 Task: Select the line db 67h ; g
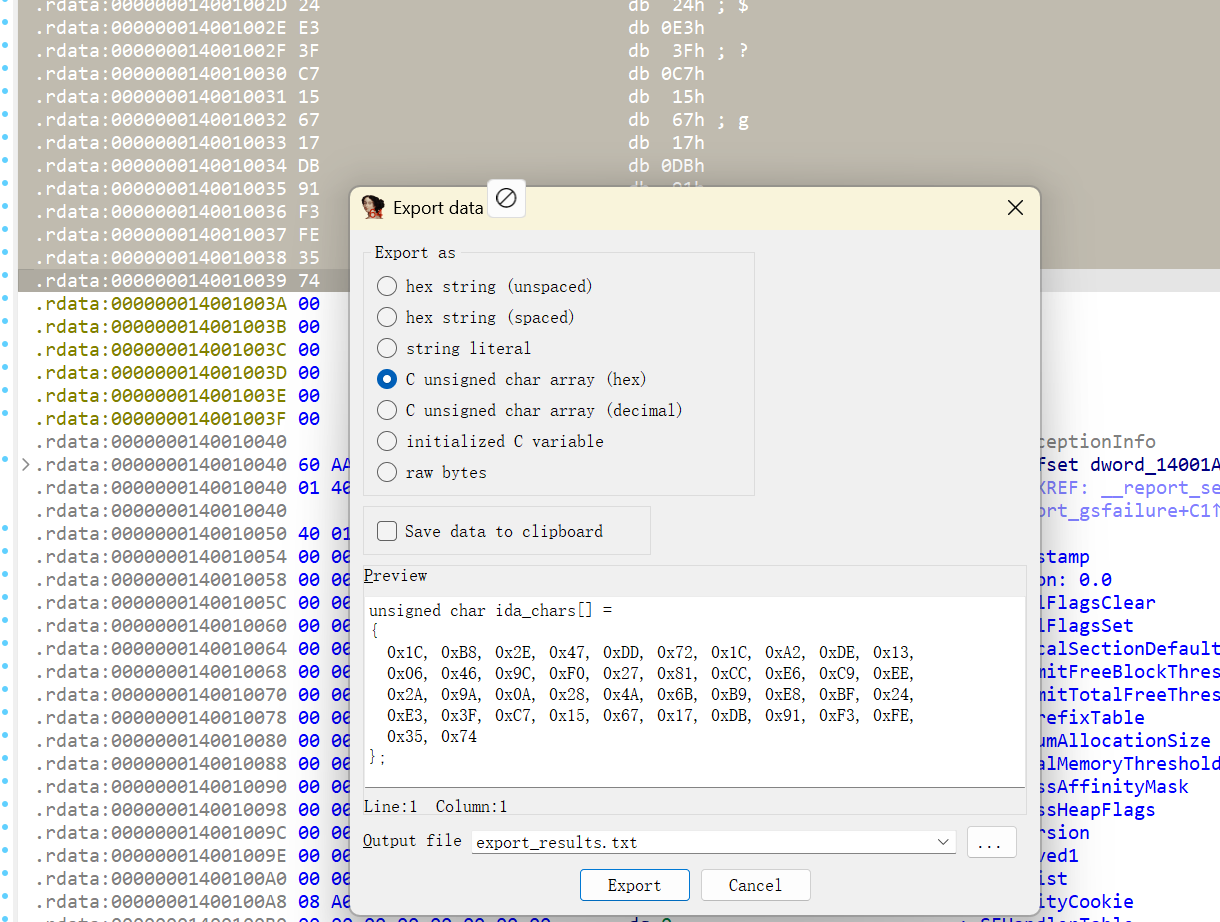pyautogui.click(x=689, y=120)
